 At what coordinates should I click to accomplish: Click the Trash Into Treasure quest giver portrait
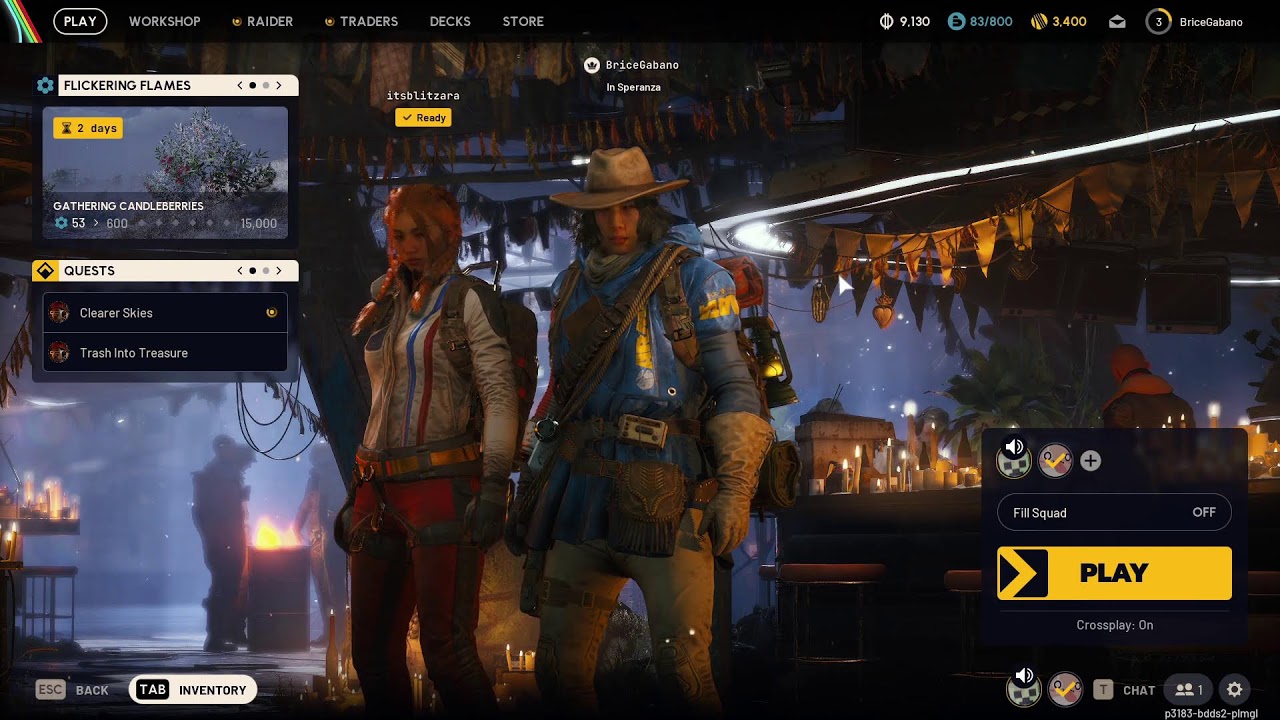(x=59, y=353)
